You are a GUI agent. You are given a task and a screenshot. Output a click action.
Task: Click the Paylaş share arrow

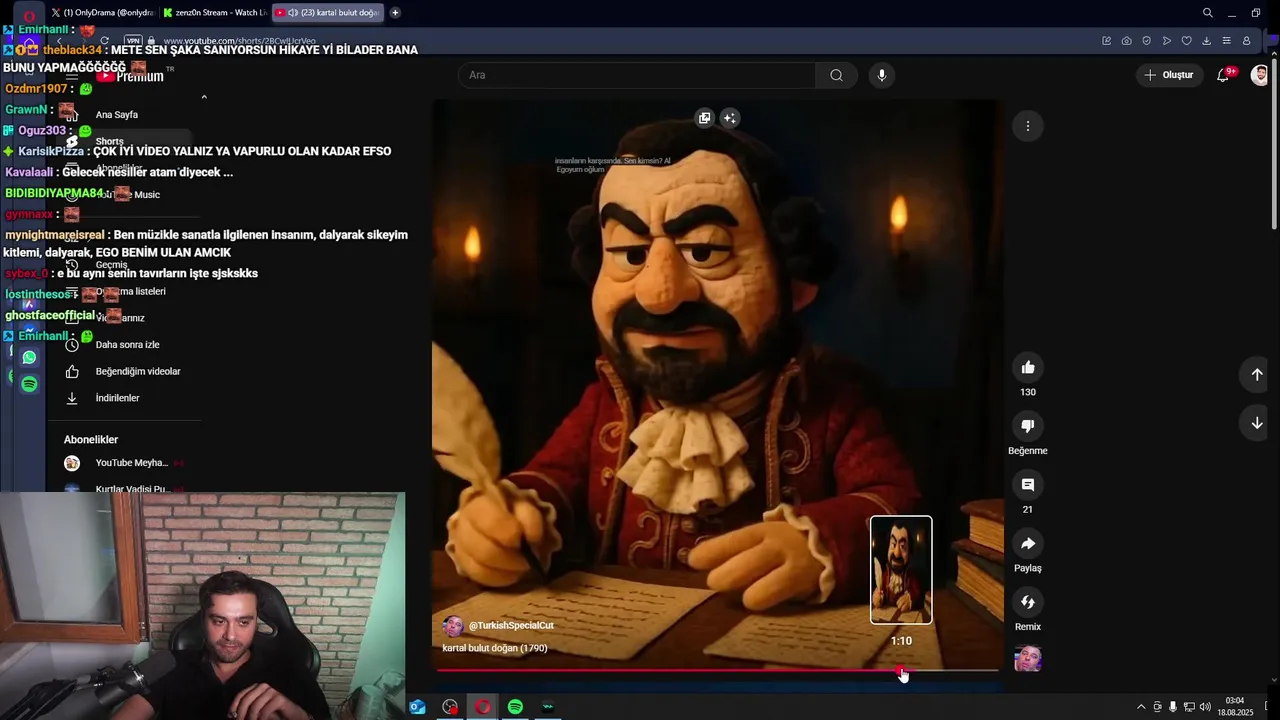point(1027,543)
